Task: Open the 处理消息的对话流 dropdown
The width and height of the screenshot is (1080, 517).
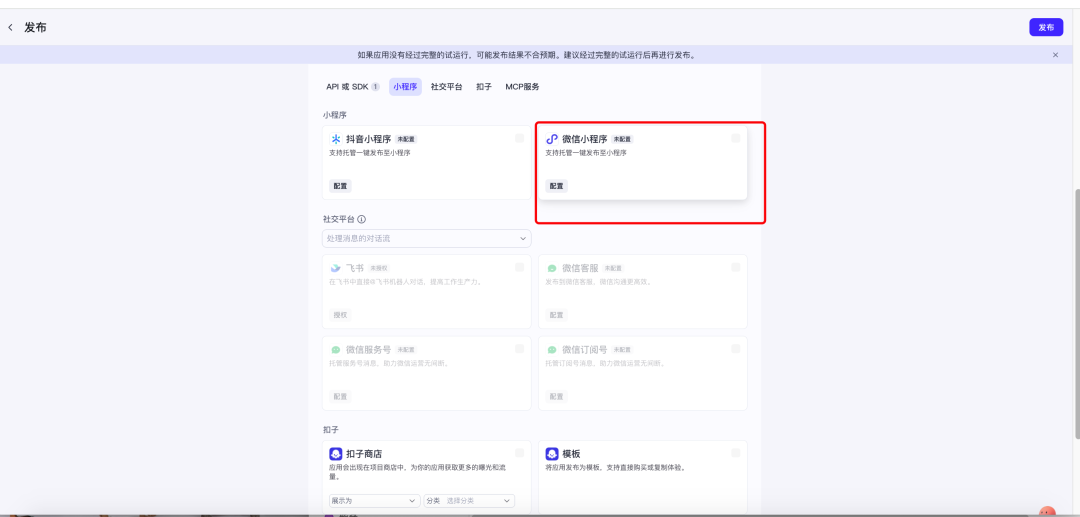Action: (x=426, y=238)
